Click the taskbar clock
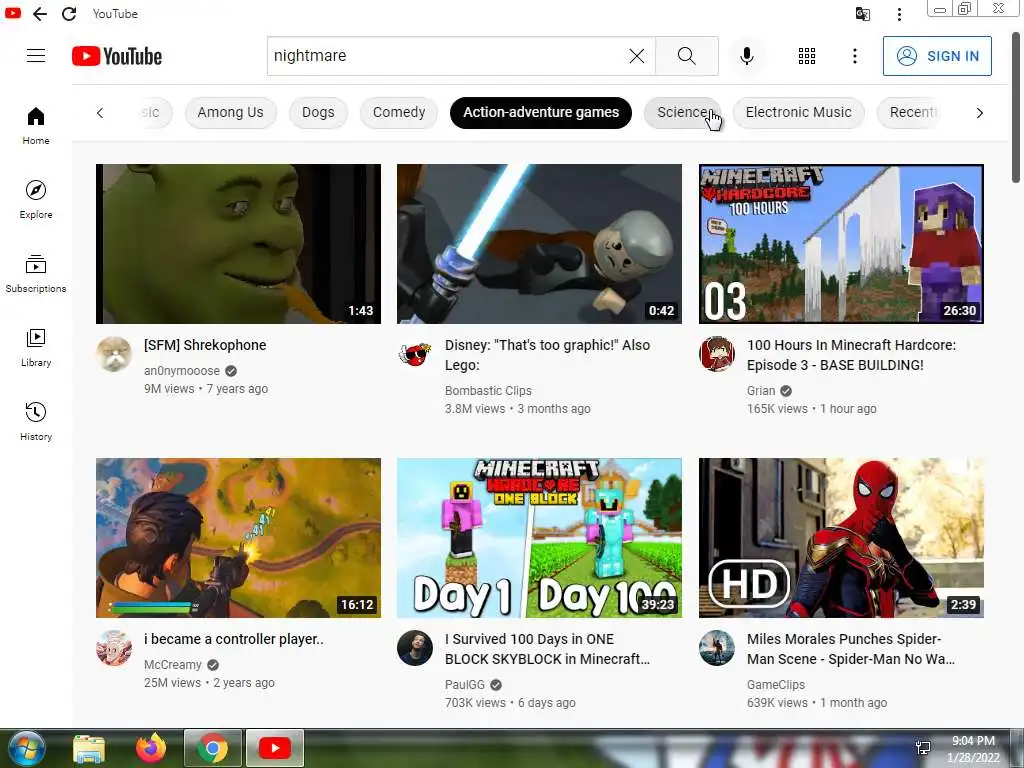This screenshot has height=768, width=1024. [x=973, y=749]
